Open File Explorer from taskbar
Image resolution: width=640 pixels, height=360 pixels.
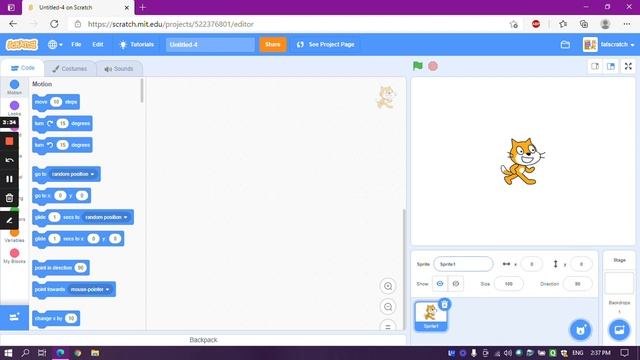(x=95, y=353)
